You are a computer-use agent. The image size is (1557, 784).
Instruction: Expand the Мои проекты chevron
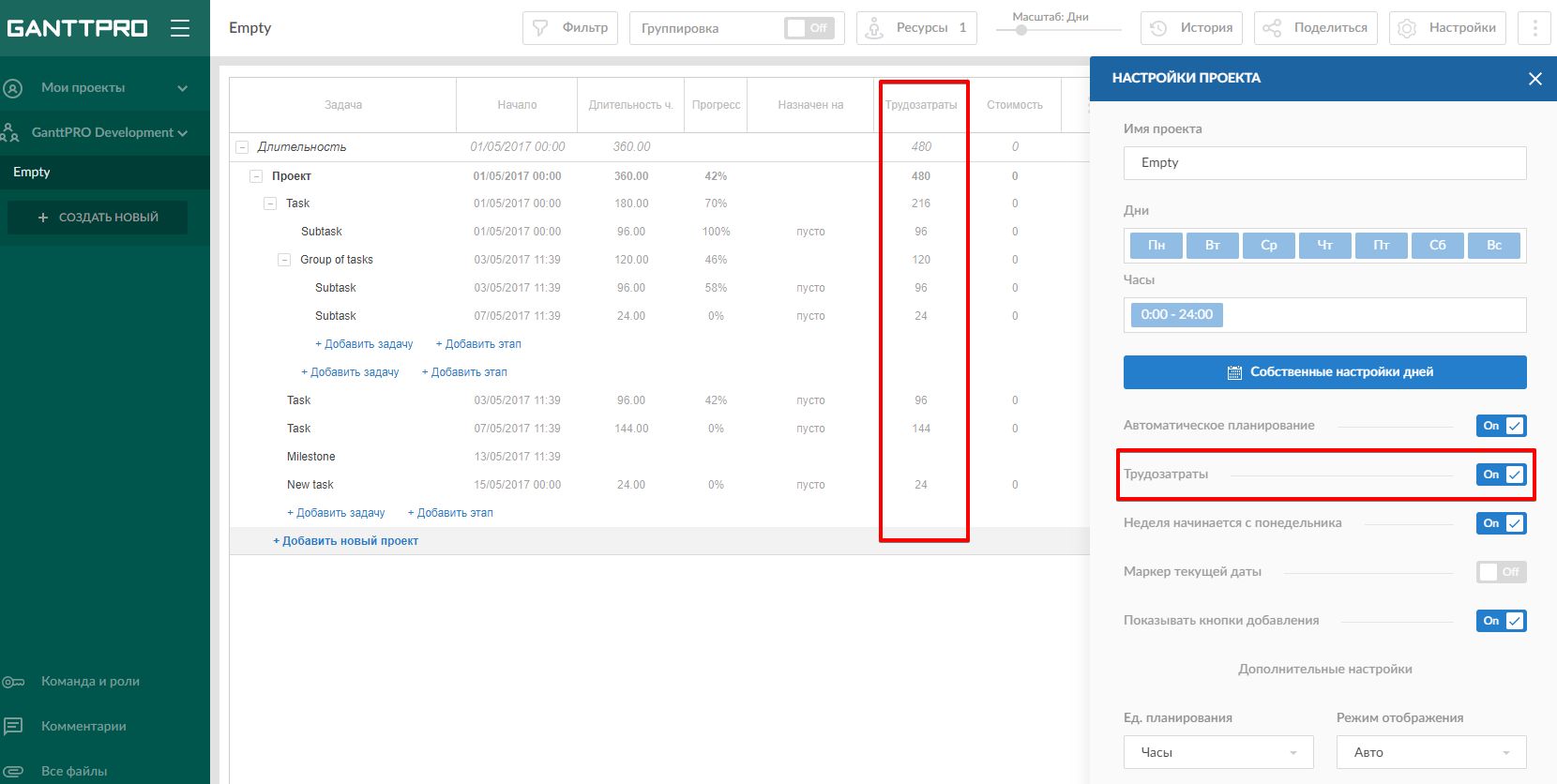coord(183,88)
